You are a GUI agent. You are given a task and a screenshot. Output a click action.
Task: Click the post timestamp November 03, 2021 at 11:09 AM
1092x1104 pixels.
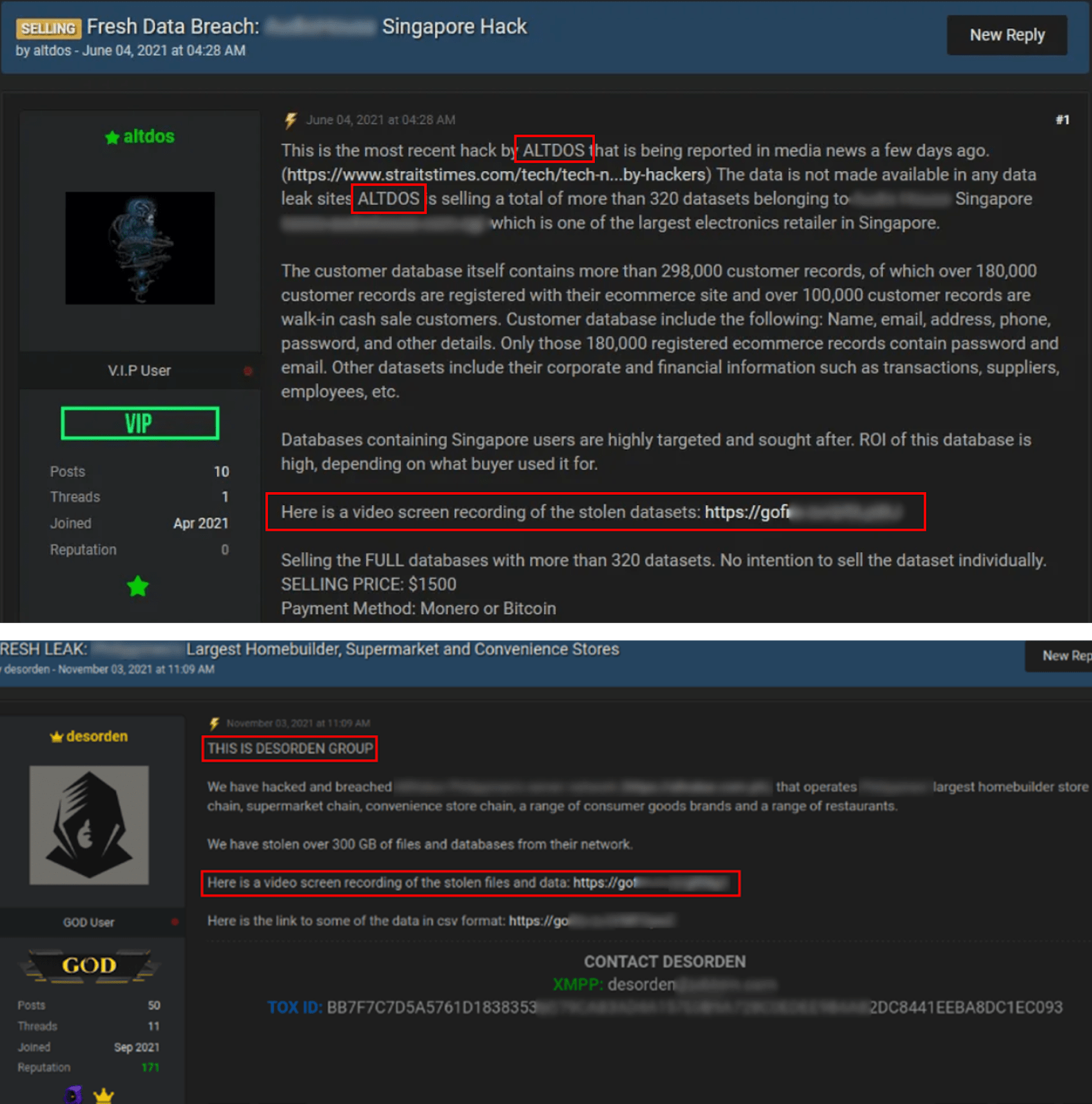(x=298, y=723)
